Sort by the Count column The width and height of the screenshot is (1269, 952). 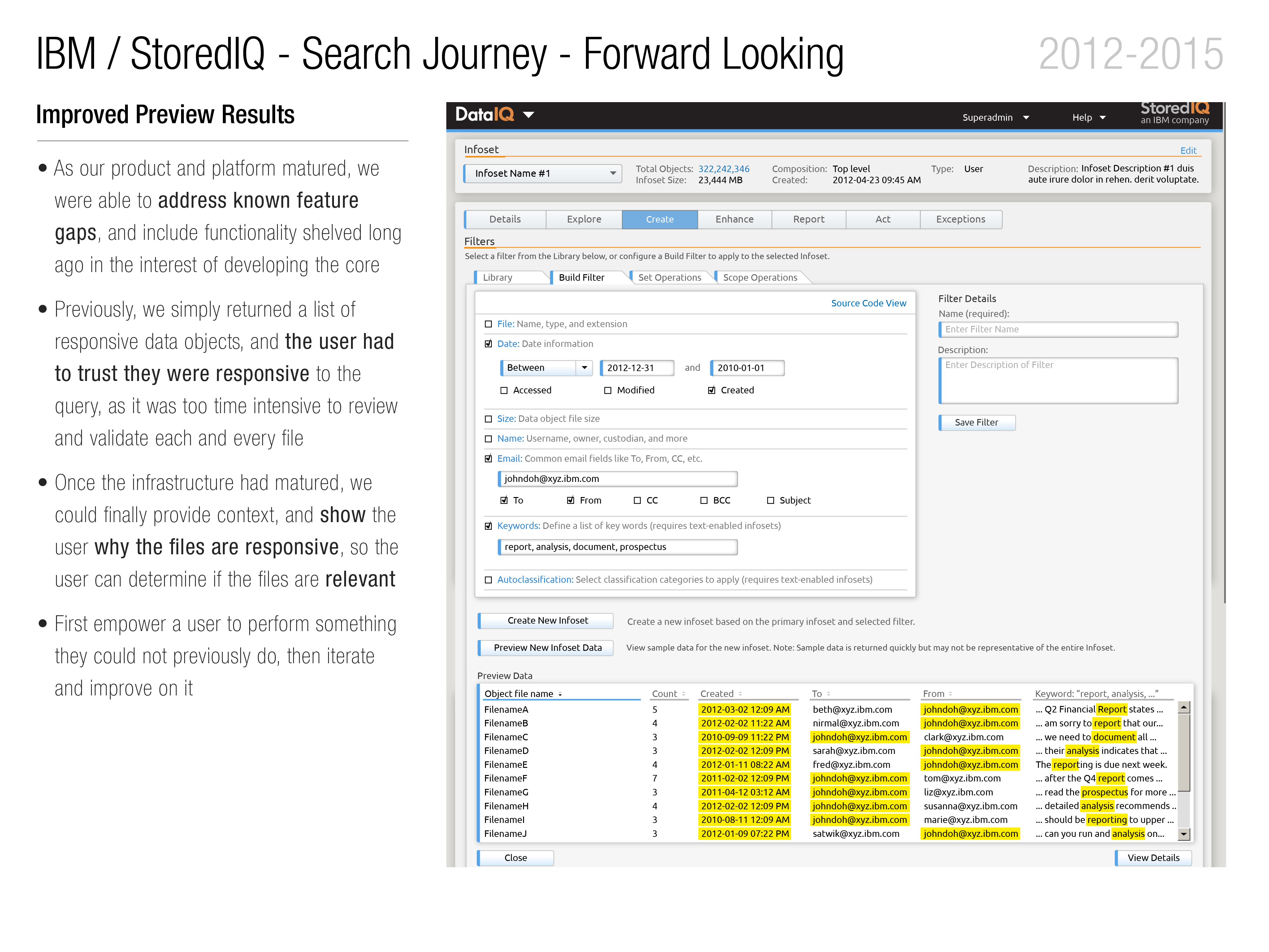pos(668,694)
